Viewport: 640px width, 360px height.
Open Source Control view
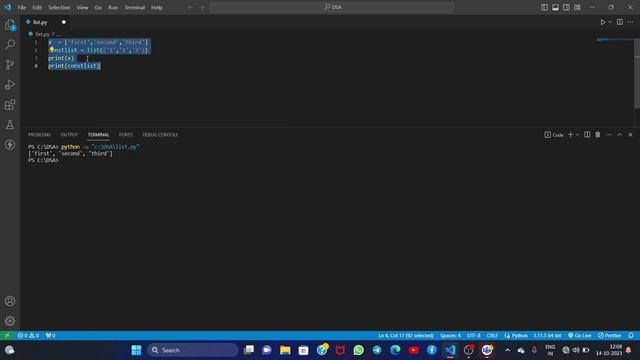click(x=10, y=64)
